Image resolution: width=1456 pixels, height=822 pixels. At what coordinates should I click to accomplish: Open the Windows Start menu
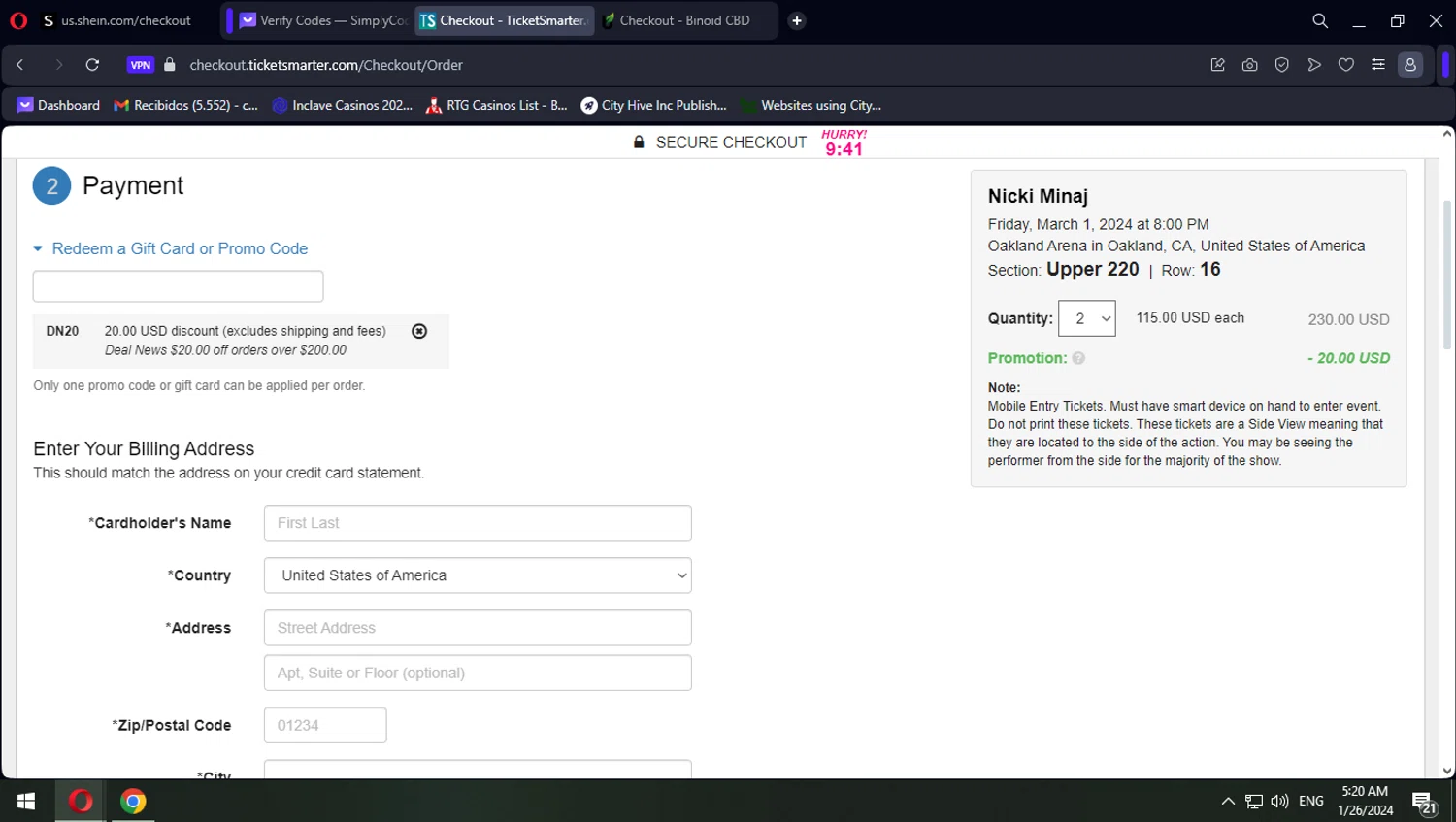tap(26, 801)
